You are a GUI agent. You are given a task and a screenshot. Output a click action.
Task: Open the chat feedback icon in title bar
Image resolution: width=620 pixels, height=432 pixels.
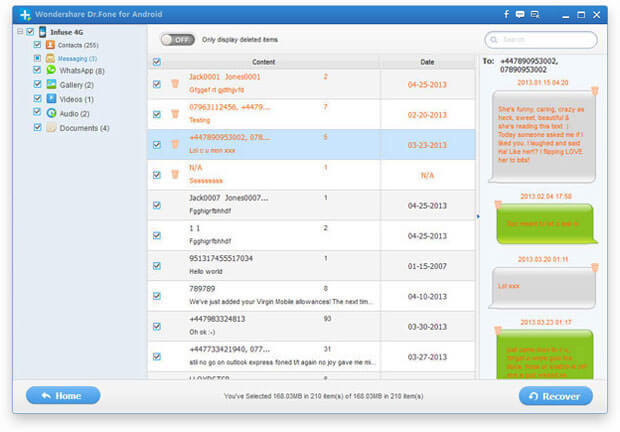pos(520,15)
